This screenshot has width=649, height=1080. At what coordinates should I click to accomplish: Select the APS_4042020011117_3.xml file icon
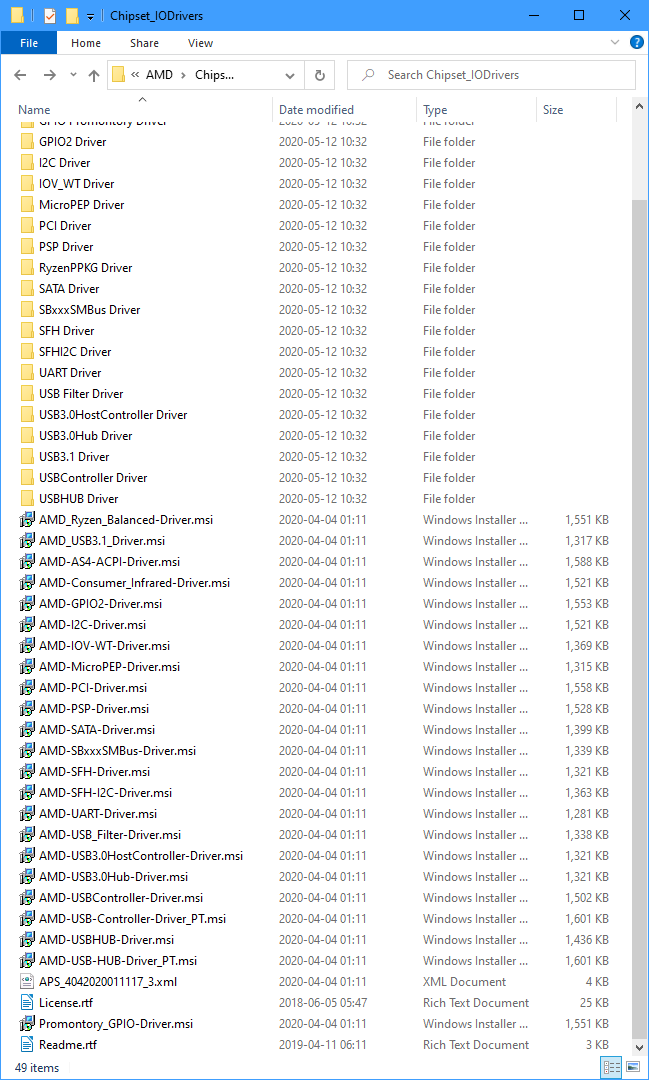(x=27, y=982)
